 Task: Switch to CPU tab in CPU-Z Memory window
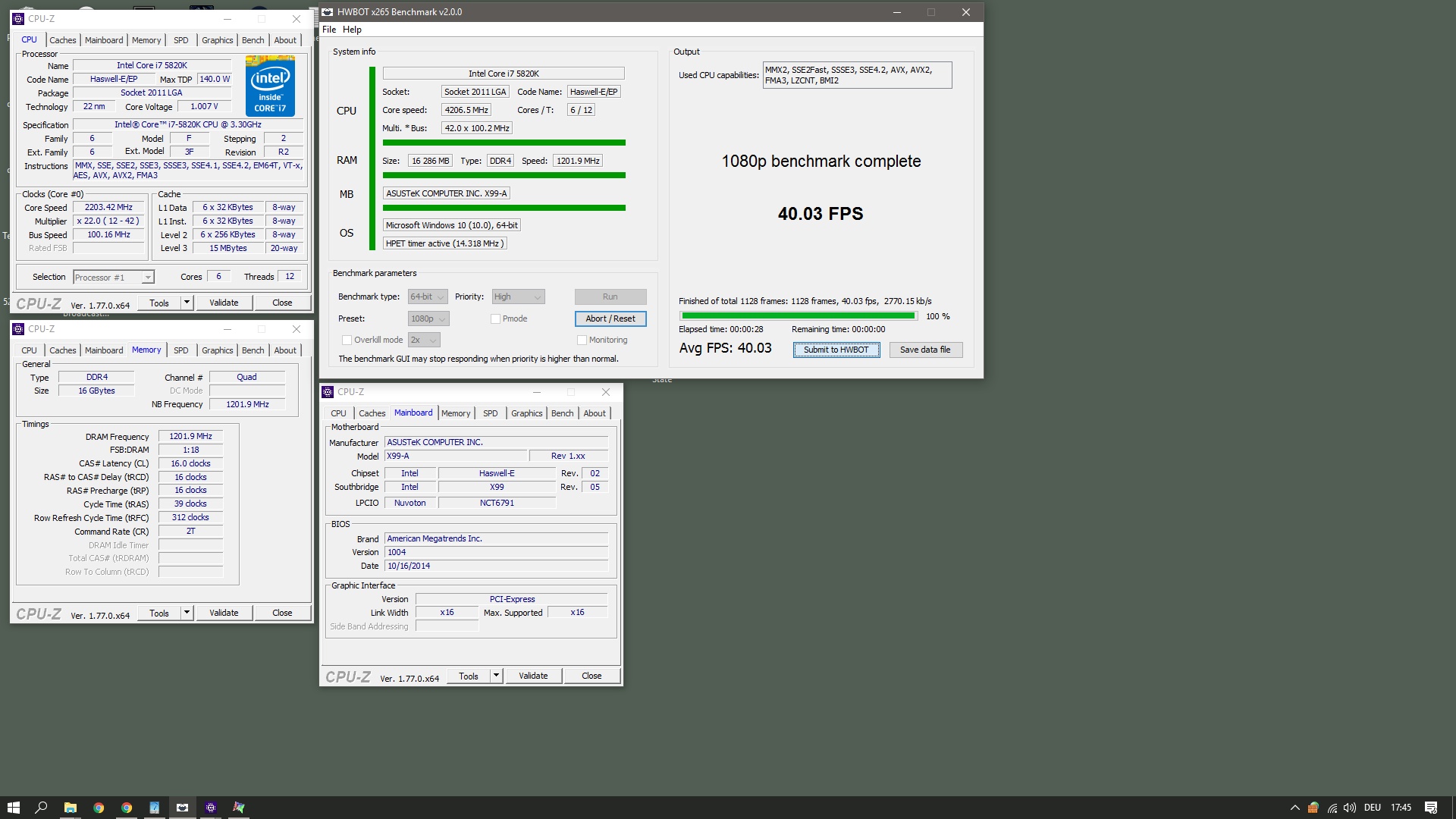pyautogui.click(x=29, y=350)
